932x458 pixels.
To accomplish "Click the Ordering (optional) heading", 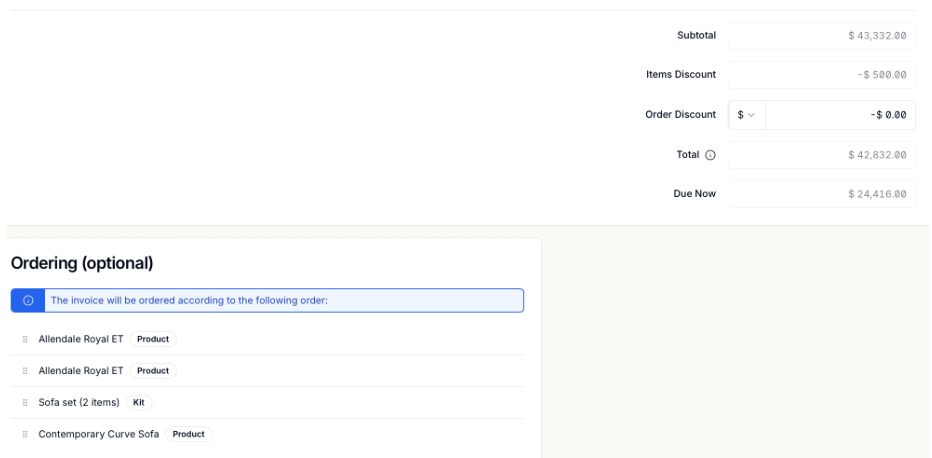I will click(82, 263).
